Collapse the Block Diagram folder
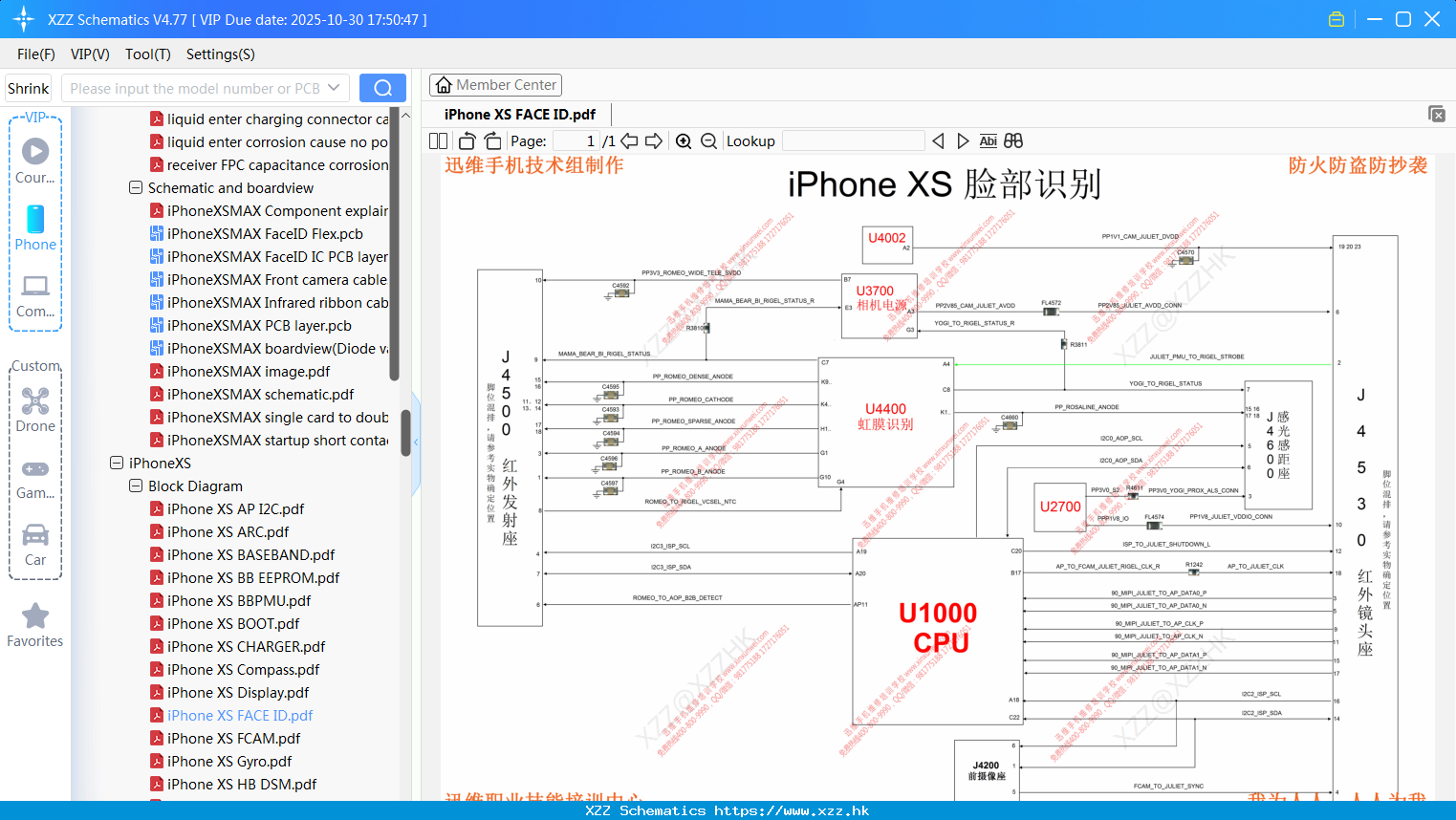The image size is (1456, 820). pyautogui.click(x=136, y=486)
